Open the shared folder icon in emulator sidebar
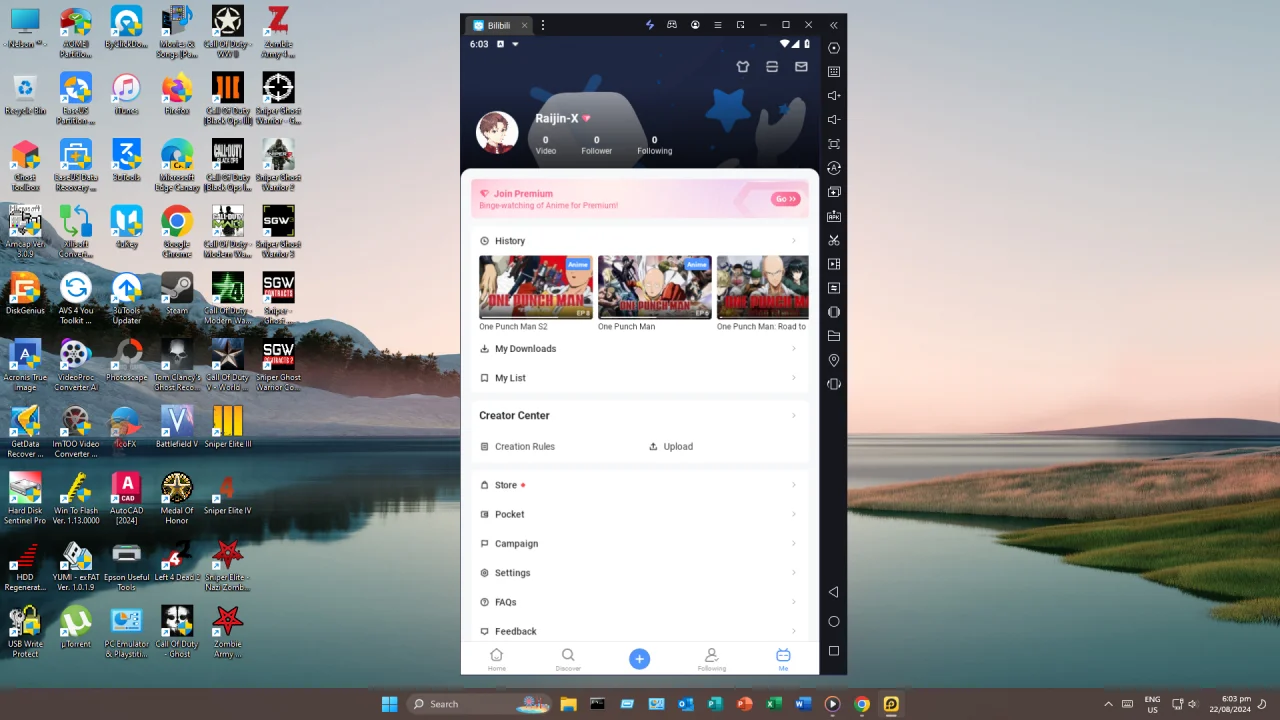 [834, 336]
